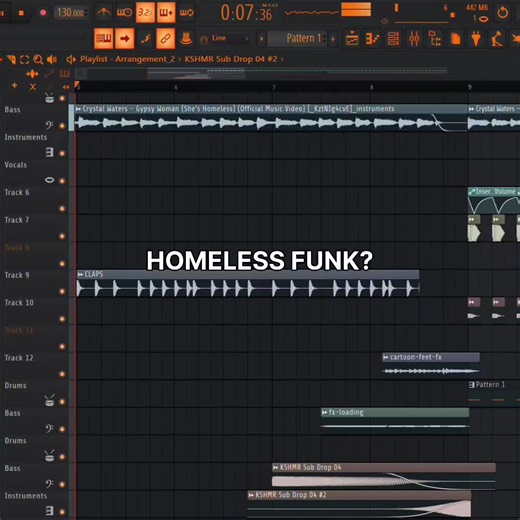Open the CLAPS clip menu arrow

(x=80, y=274)
